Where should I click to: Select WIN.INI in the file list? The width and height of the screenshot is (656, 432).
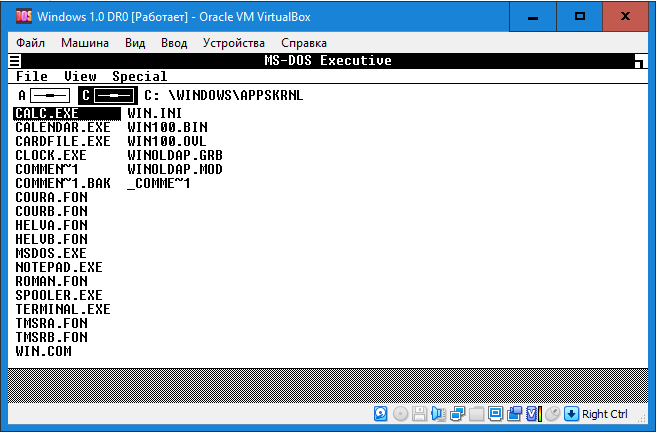coord(154,114)
